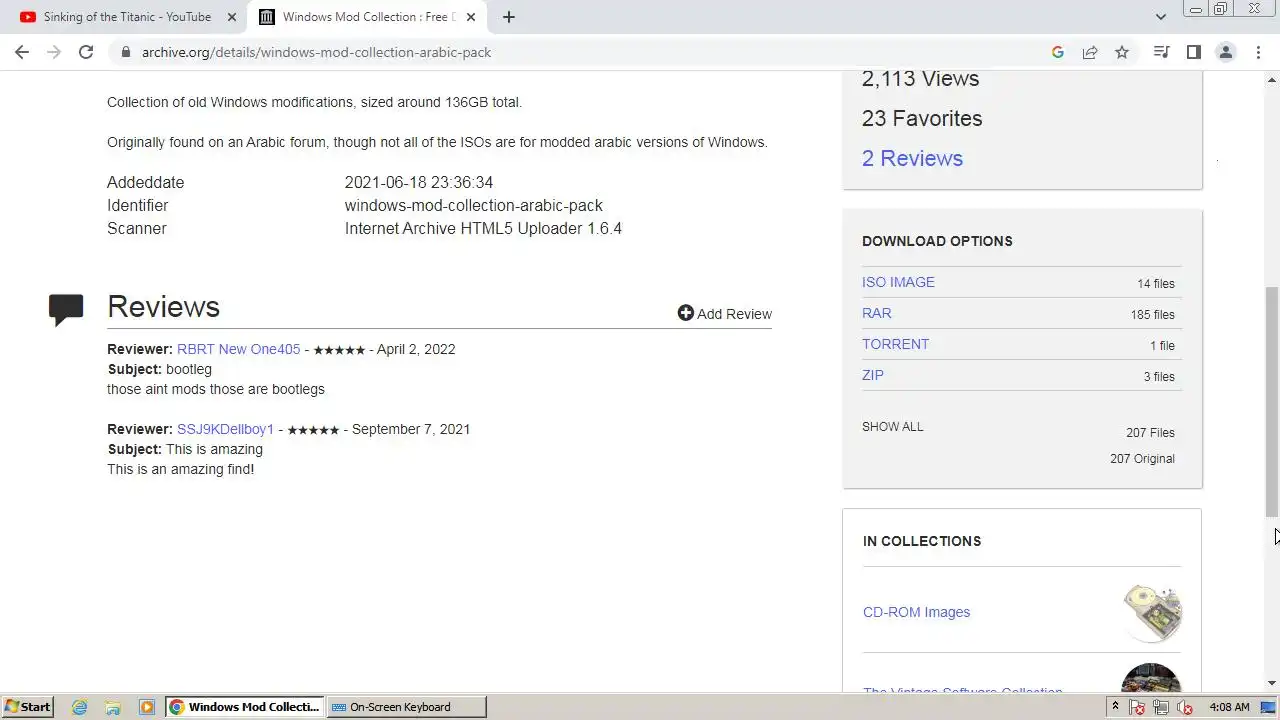Open the Windows Start menu

click(x=27, y=706)
